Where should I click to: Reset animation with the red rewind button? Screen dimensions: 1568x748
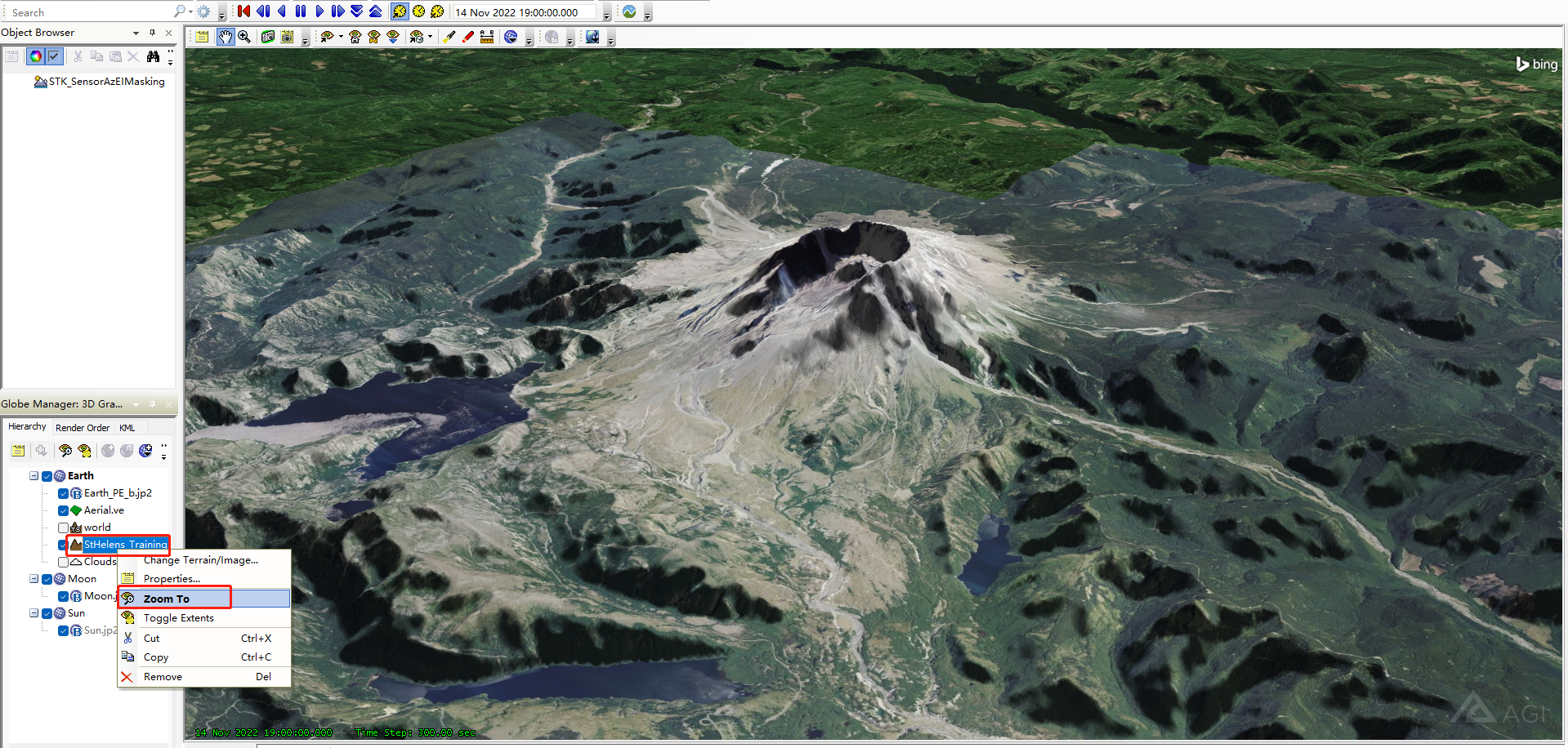point(243,11)
